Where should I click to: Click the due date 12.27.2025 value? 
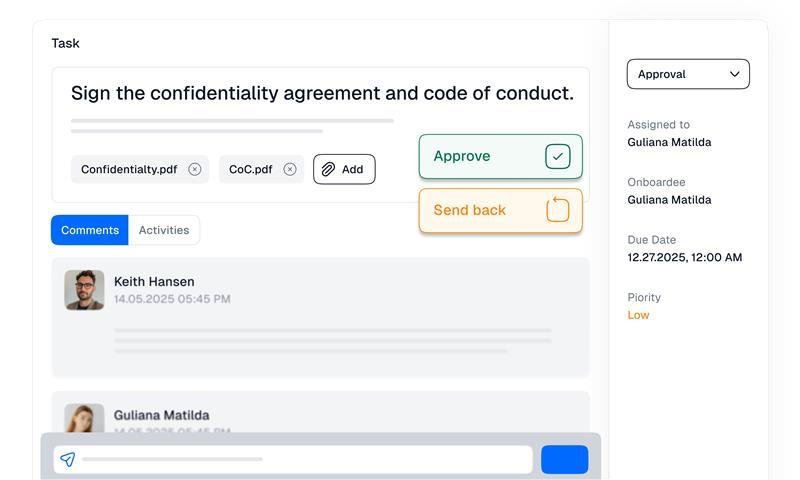click(x=684, y=257)
